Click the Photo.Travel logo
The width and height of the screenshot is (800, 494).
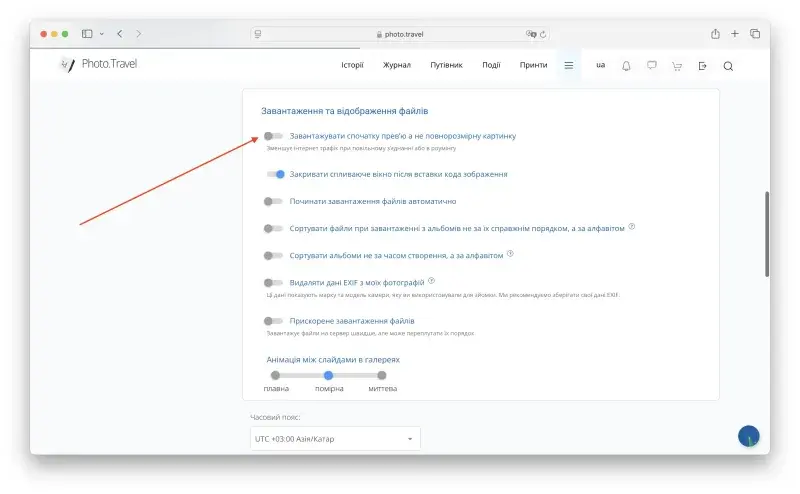(98, 64)
